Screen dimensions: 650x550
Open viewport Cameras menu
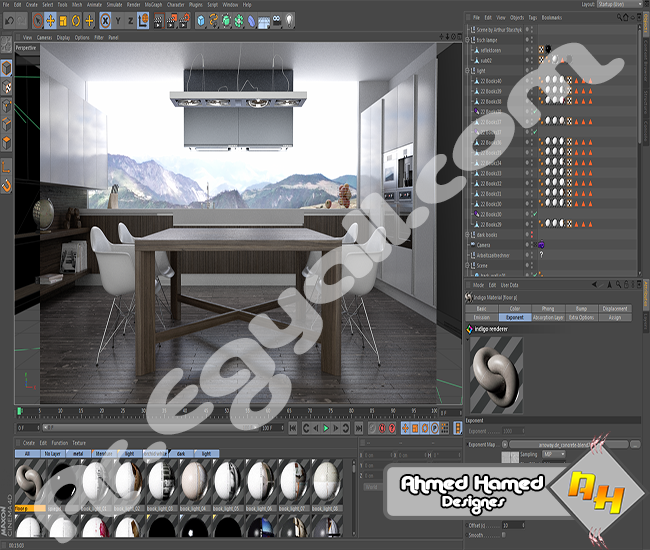[44, 37]
